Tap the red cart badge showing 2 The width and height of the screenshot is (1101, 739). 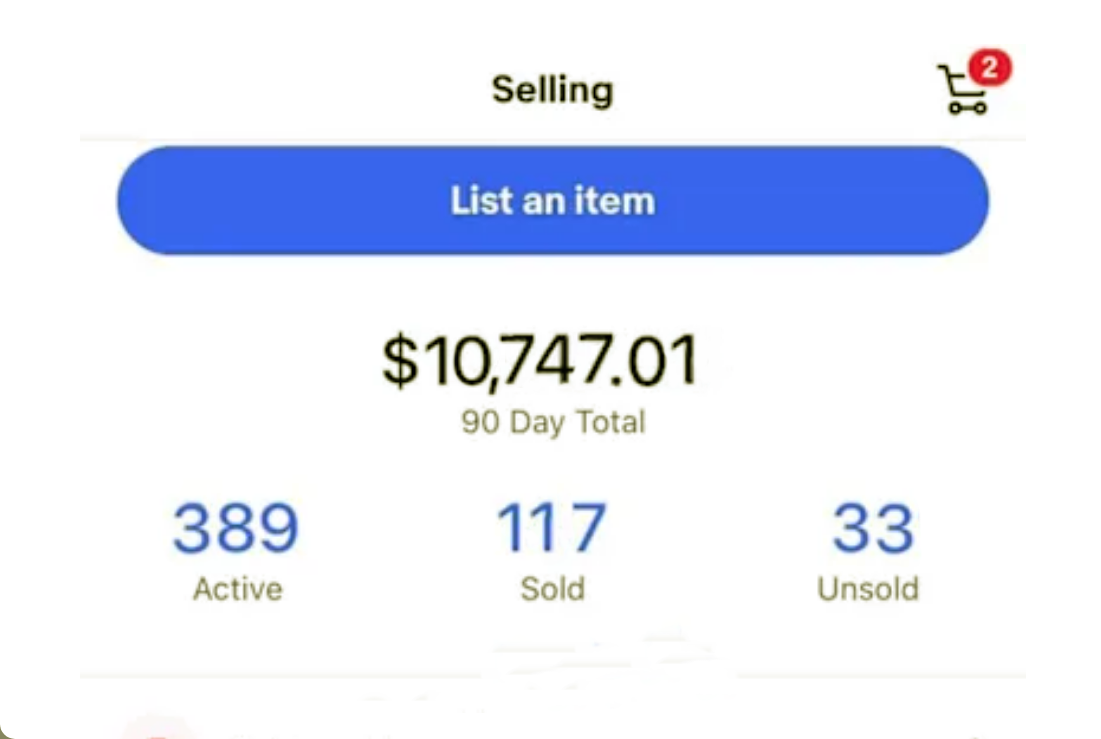click(x=989, y=68)
